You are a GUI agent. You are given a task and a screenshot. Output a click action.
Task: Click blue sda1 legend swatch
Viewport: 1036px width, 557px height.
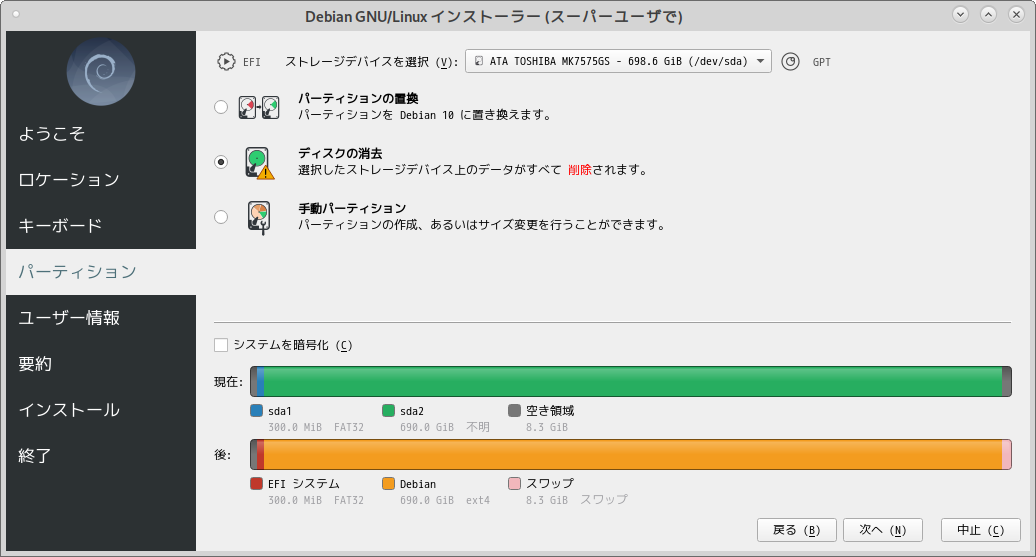(257, 410)
